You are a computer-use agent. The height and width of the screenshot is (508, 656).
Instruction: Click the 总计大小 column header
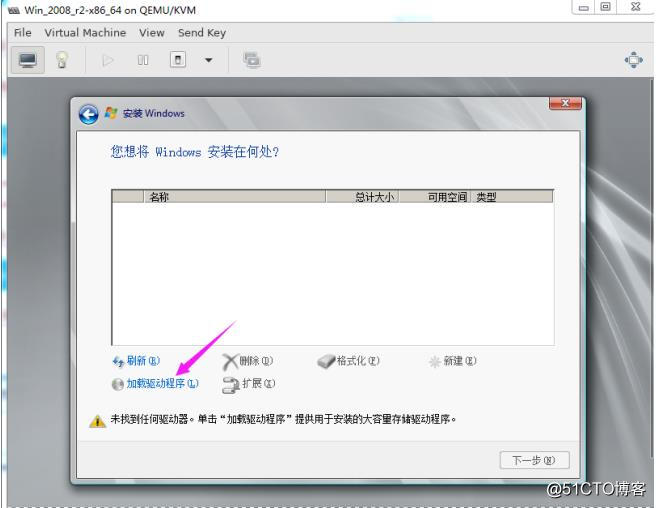[x=362, y=197]
